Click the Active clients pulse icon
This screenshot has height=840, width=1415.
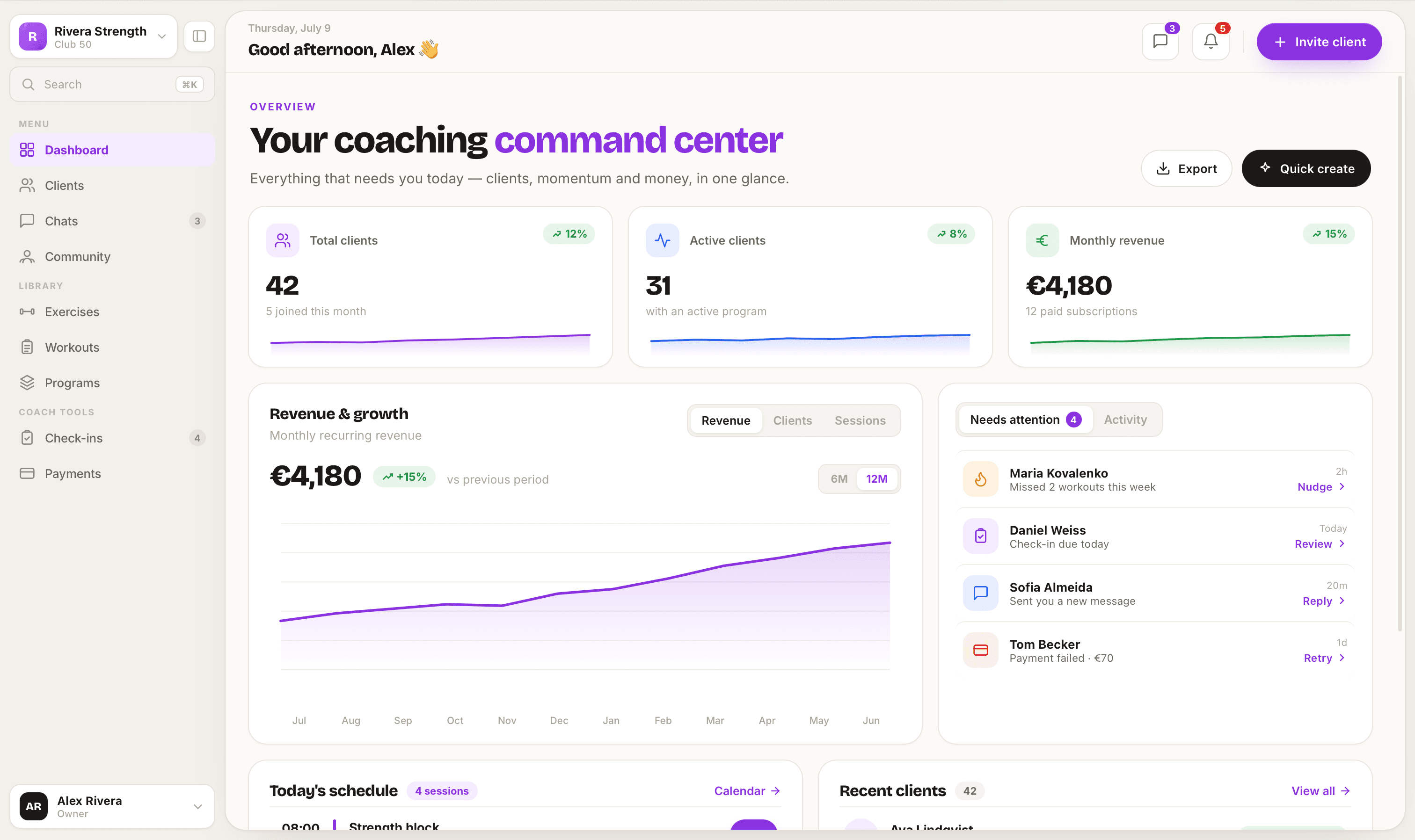pos(662,240)
